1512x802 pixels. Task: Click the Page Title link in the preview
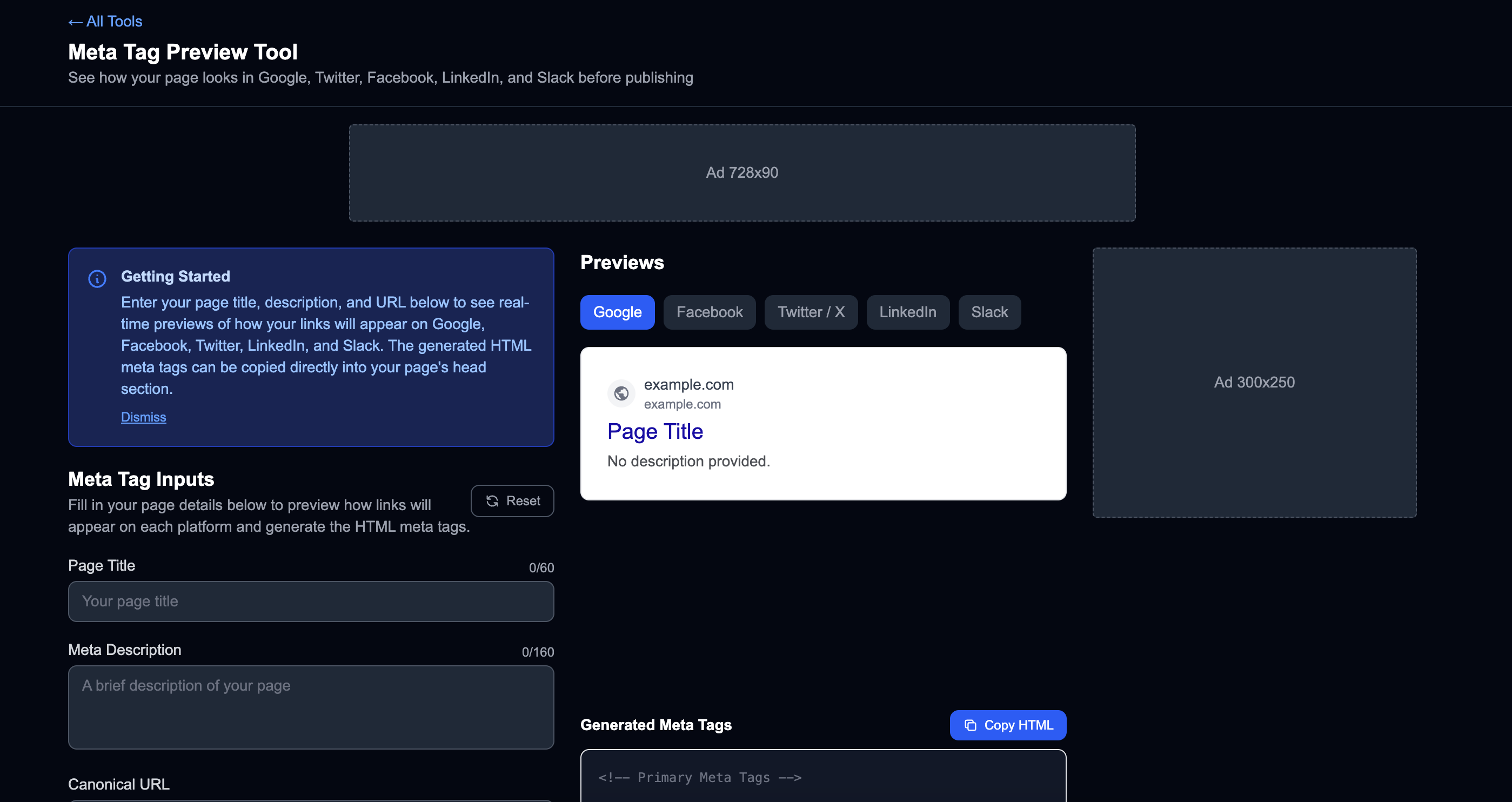coord(655,431)
